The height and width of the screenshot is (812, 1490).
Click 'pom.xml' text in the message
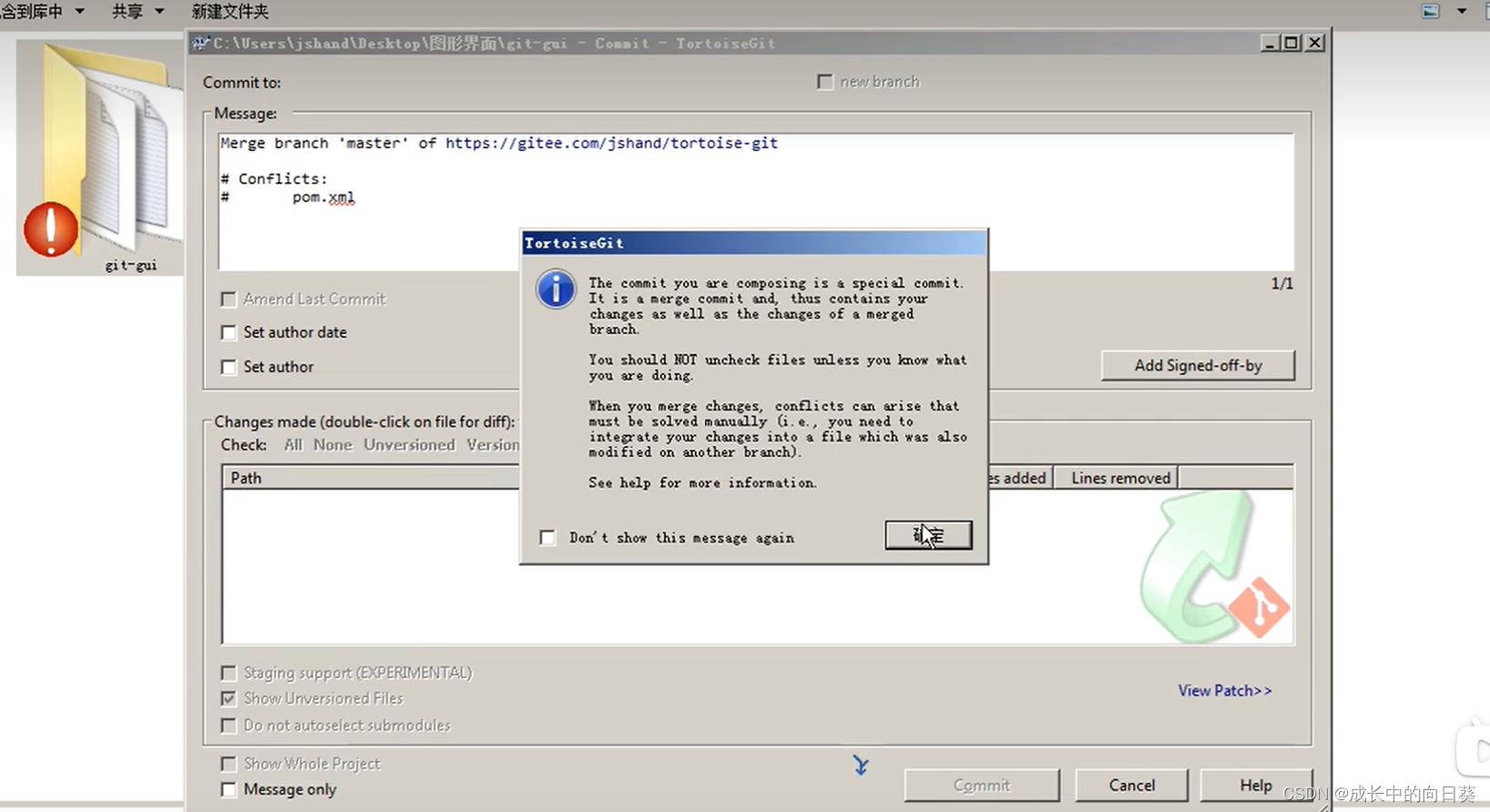point(323,197)
